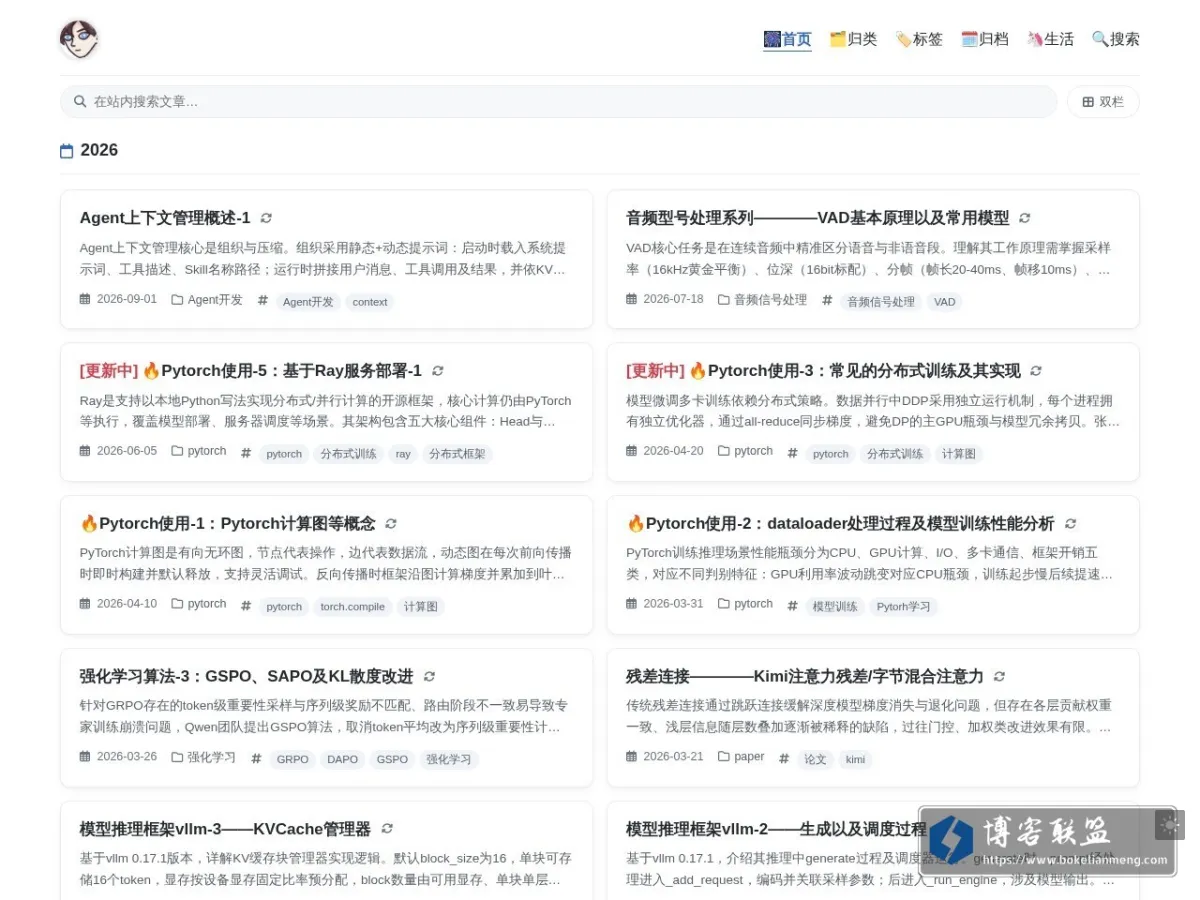Focus the 在站内搜索文章 search field
The height and width of the screenshot is (900, 1200).
click(x=558, y=102)
